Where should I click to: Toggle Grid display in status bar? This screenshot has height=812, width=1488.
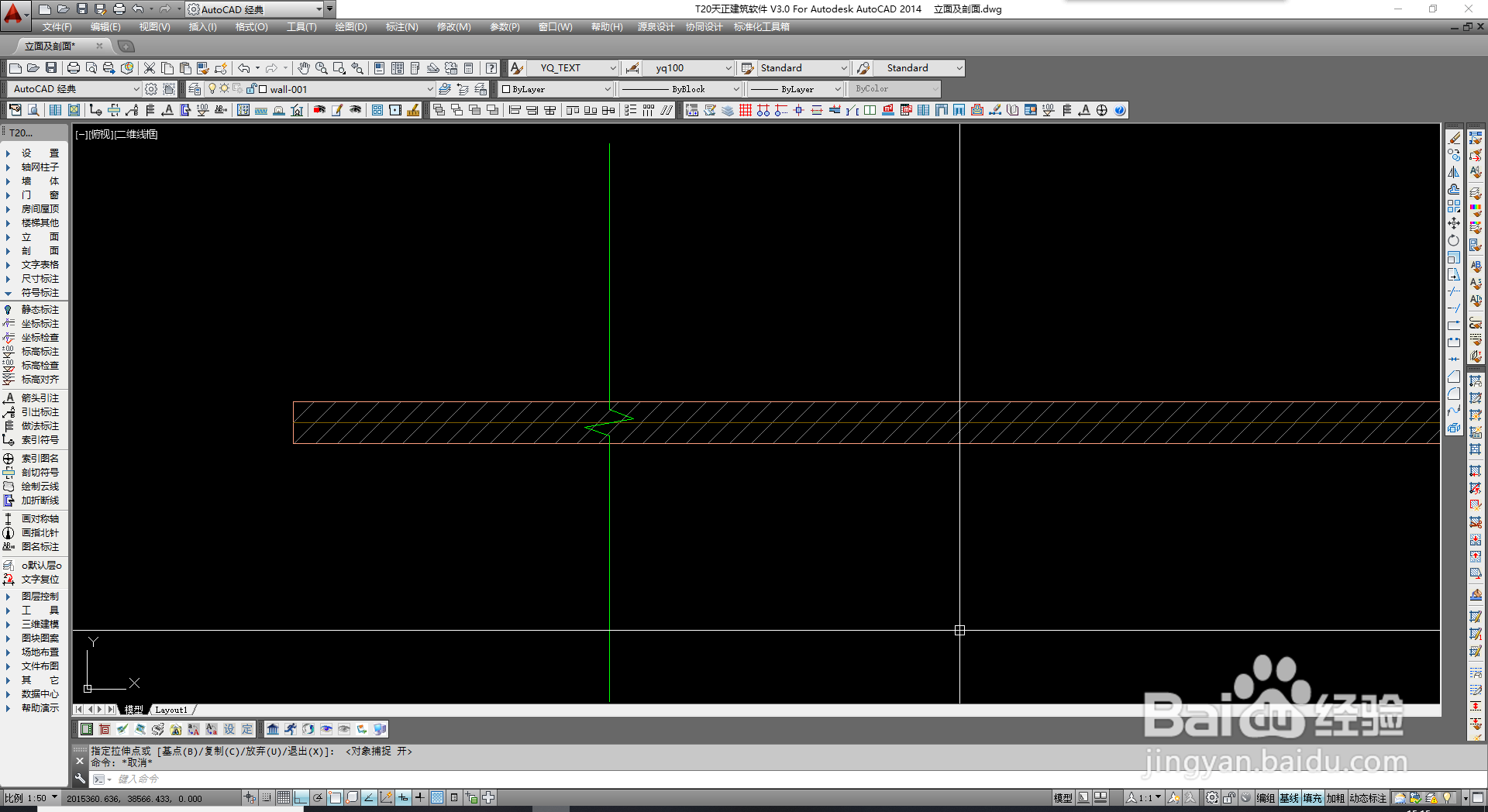point(284,797)
